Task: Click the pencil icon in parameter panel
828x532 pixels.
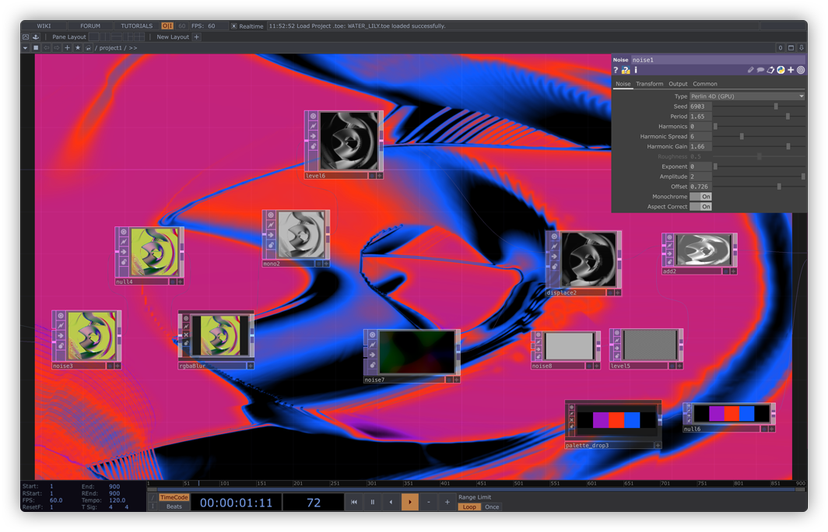Action: [x=751, y=70]
